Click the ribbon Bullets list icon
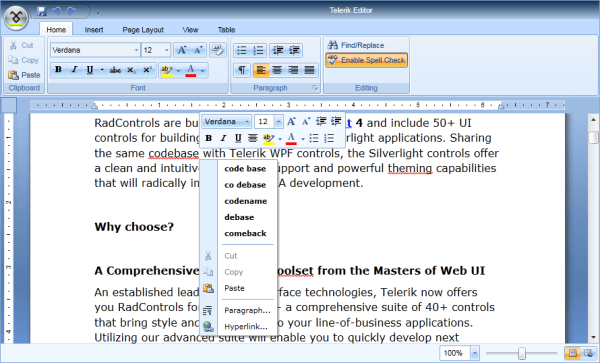The width and height of the screenshot is (600, 363). pos(242,50)
